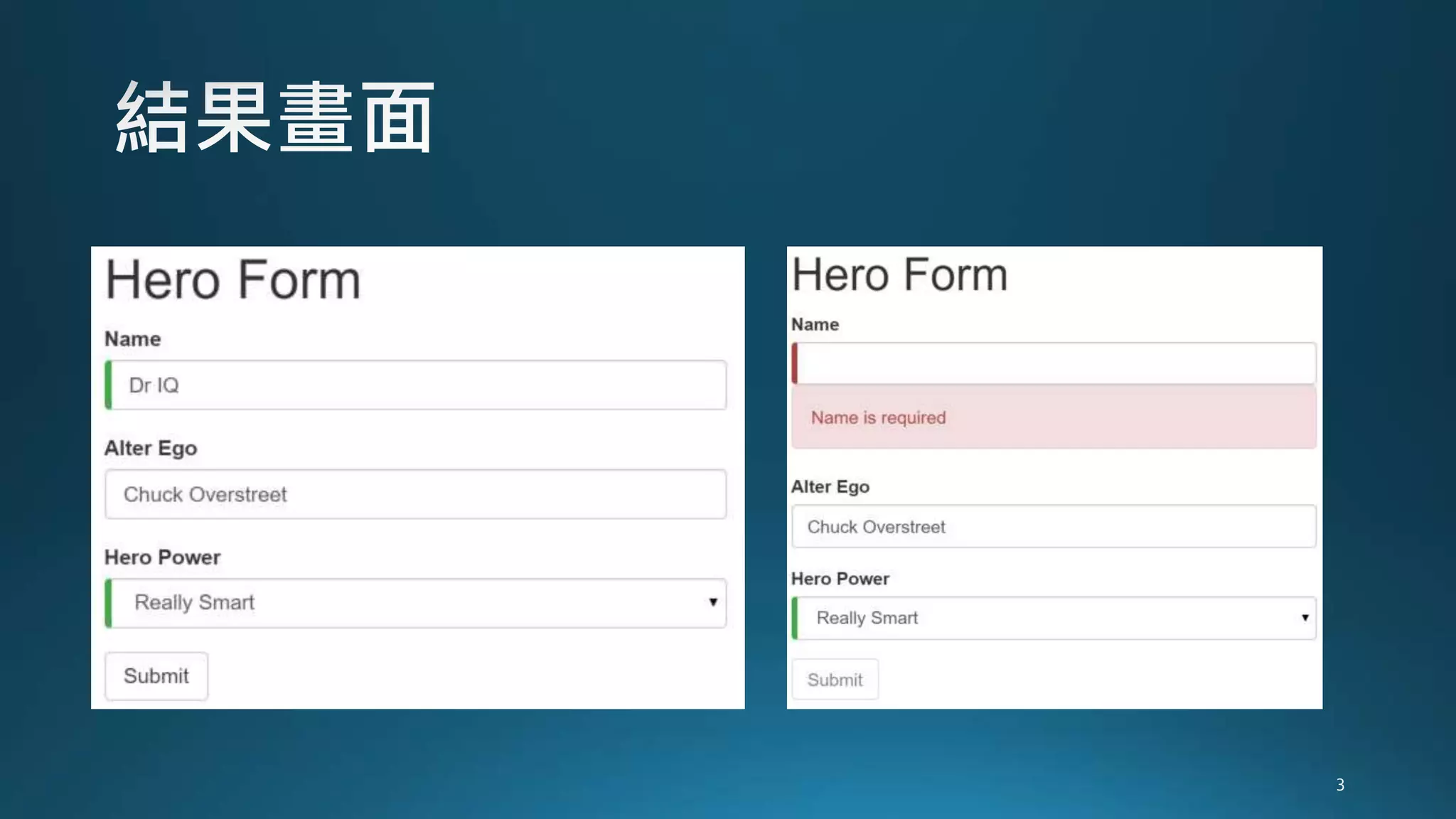Screen dimensions: 1456x819
Task: Click the dropdown arrow in right Hero Power
Action: [1305, 617]
